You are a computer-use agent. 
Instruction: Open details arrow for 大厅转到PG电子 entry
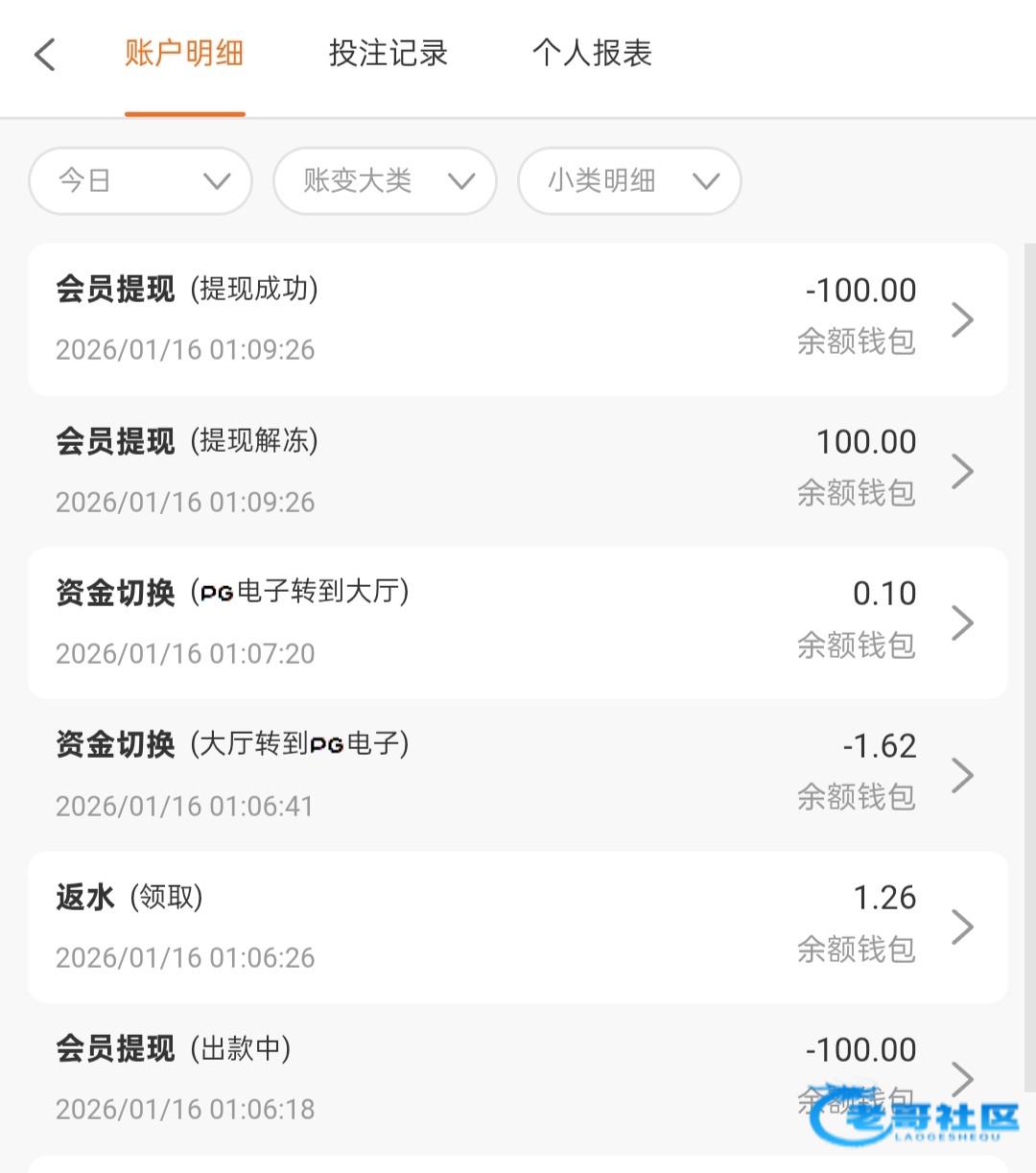click(962, 775)
